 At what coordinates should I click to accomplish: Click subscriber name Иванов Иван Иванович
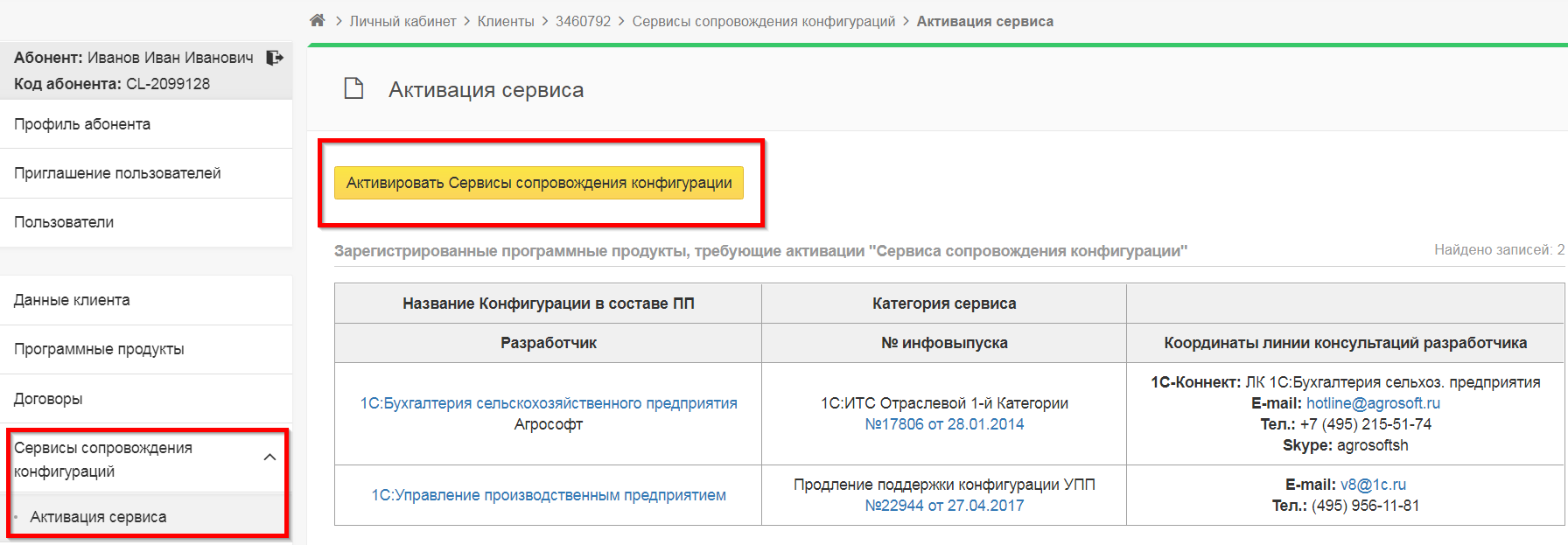pyautogui.click(x=171, y=58)
